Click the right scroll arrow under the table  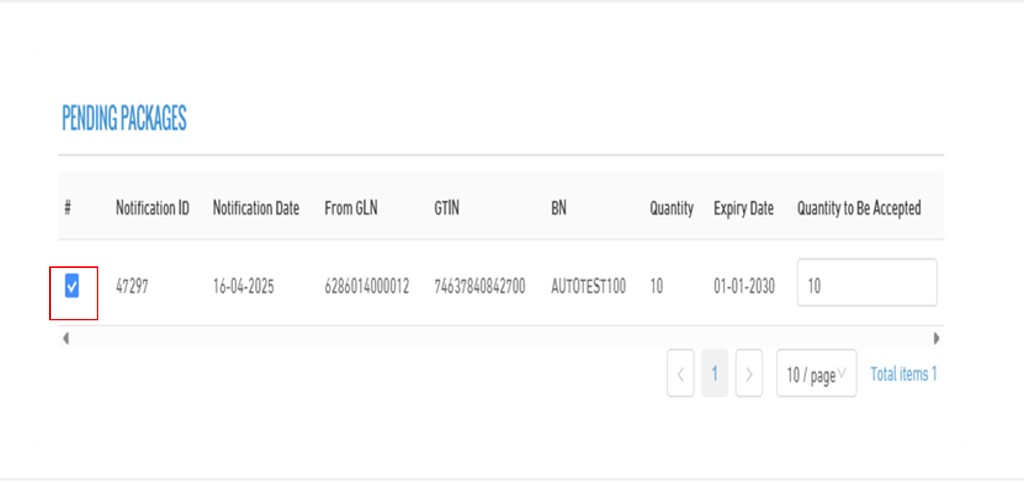pos(936,338)
